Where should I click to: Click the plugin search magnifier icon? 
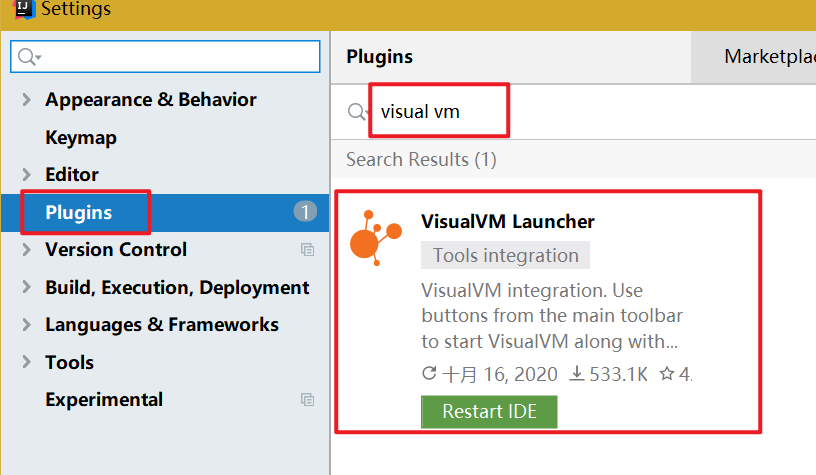coord(357,111)
